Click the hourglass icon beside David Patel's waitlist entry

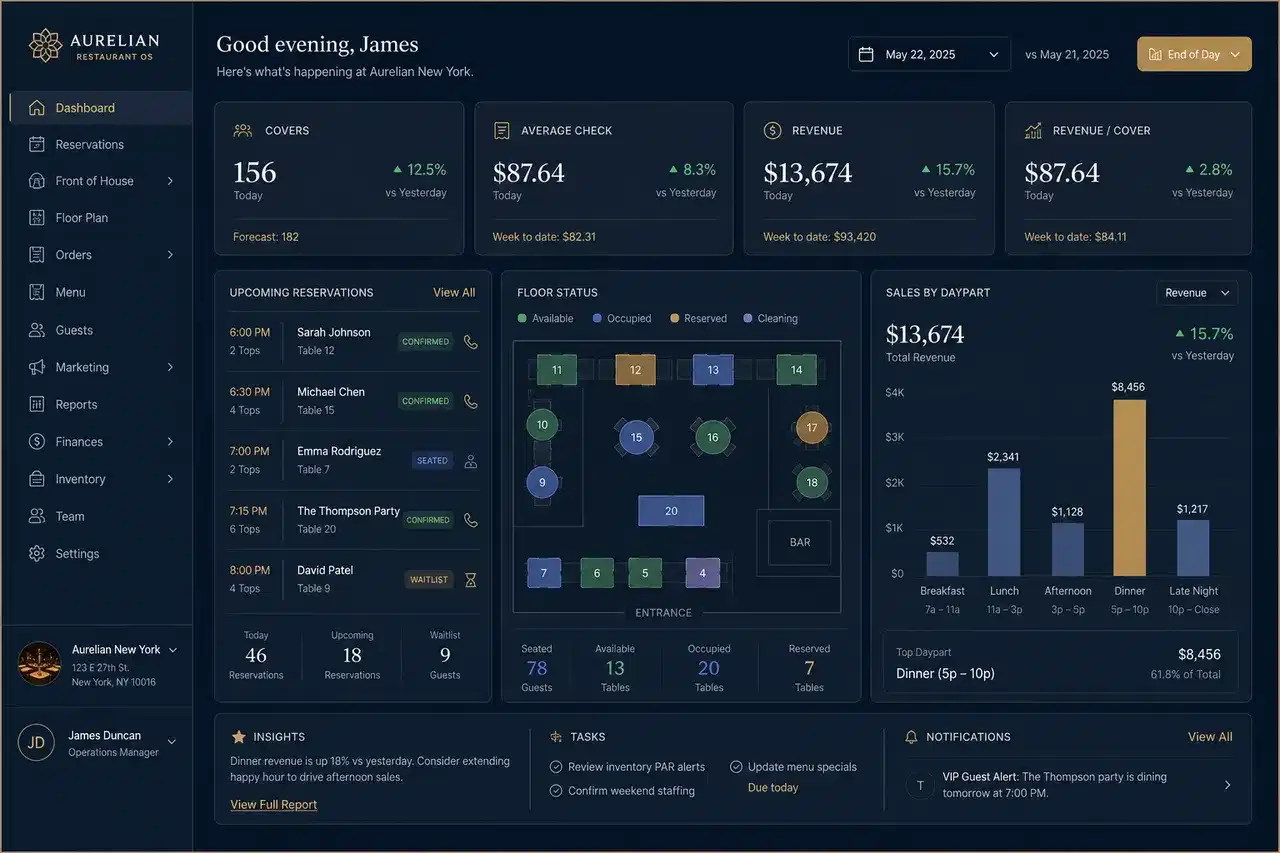point(471,580)
